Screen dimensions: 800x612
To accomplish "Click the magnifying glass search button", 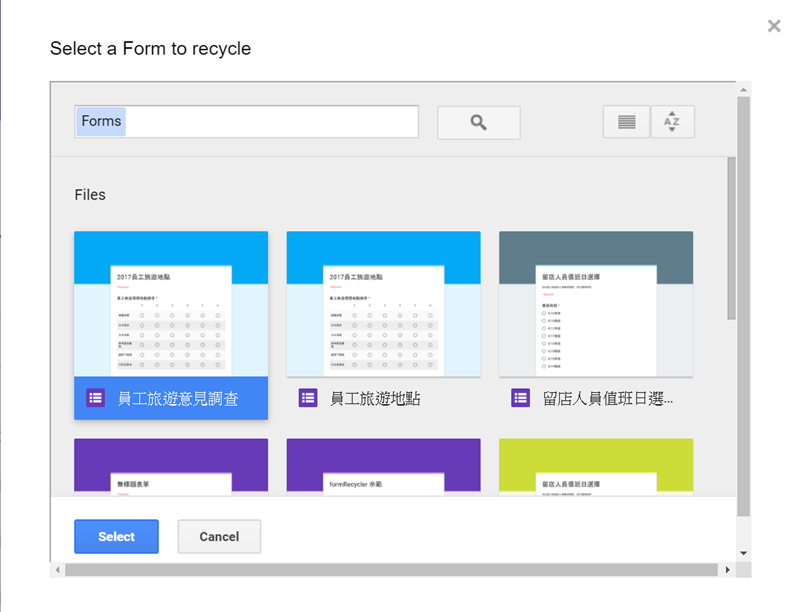I will click(x=478, y=122).
